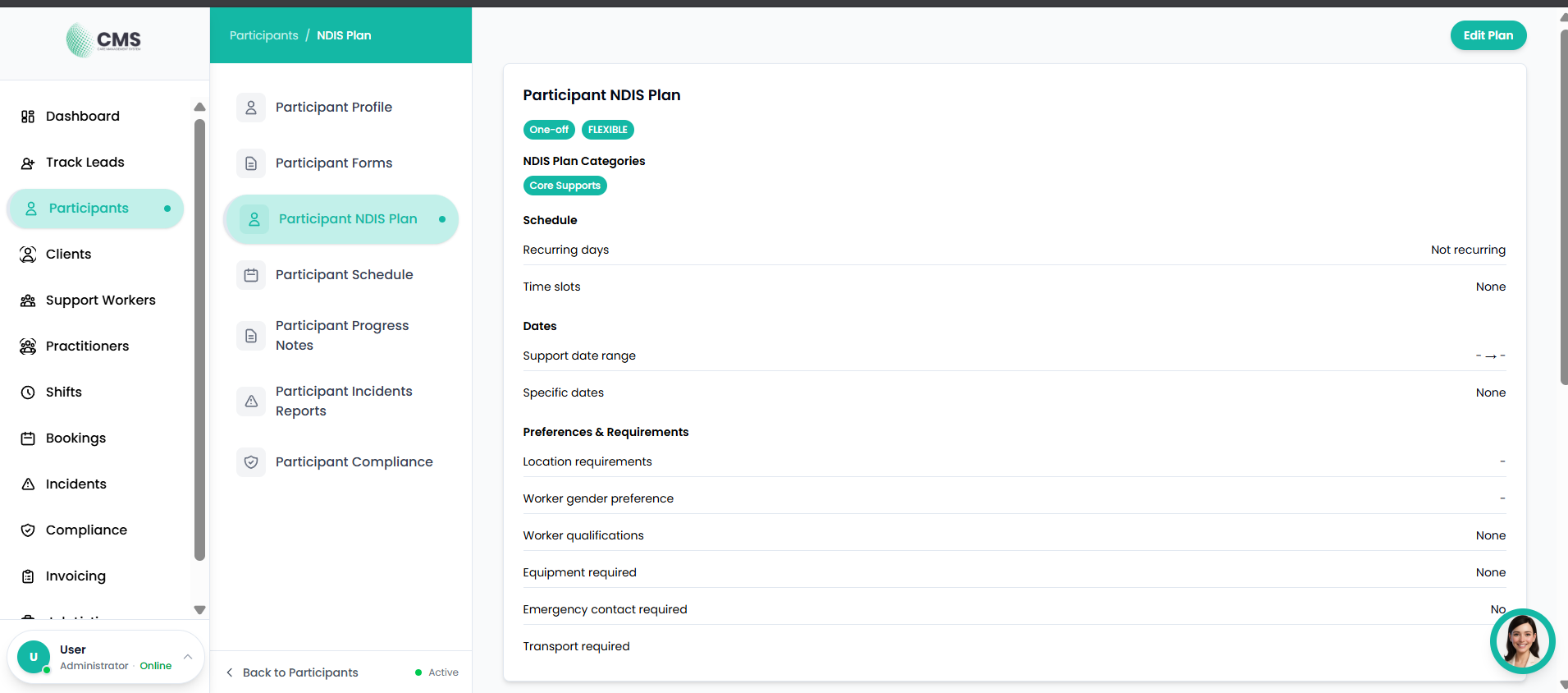The height and width of the screenshot is (693, 1568).
Task: Go to the Shifts page
Action: 95,392
